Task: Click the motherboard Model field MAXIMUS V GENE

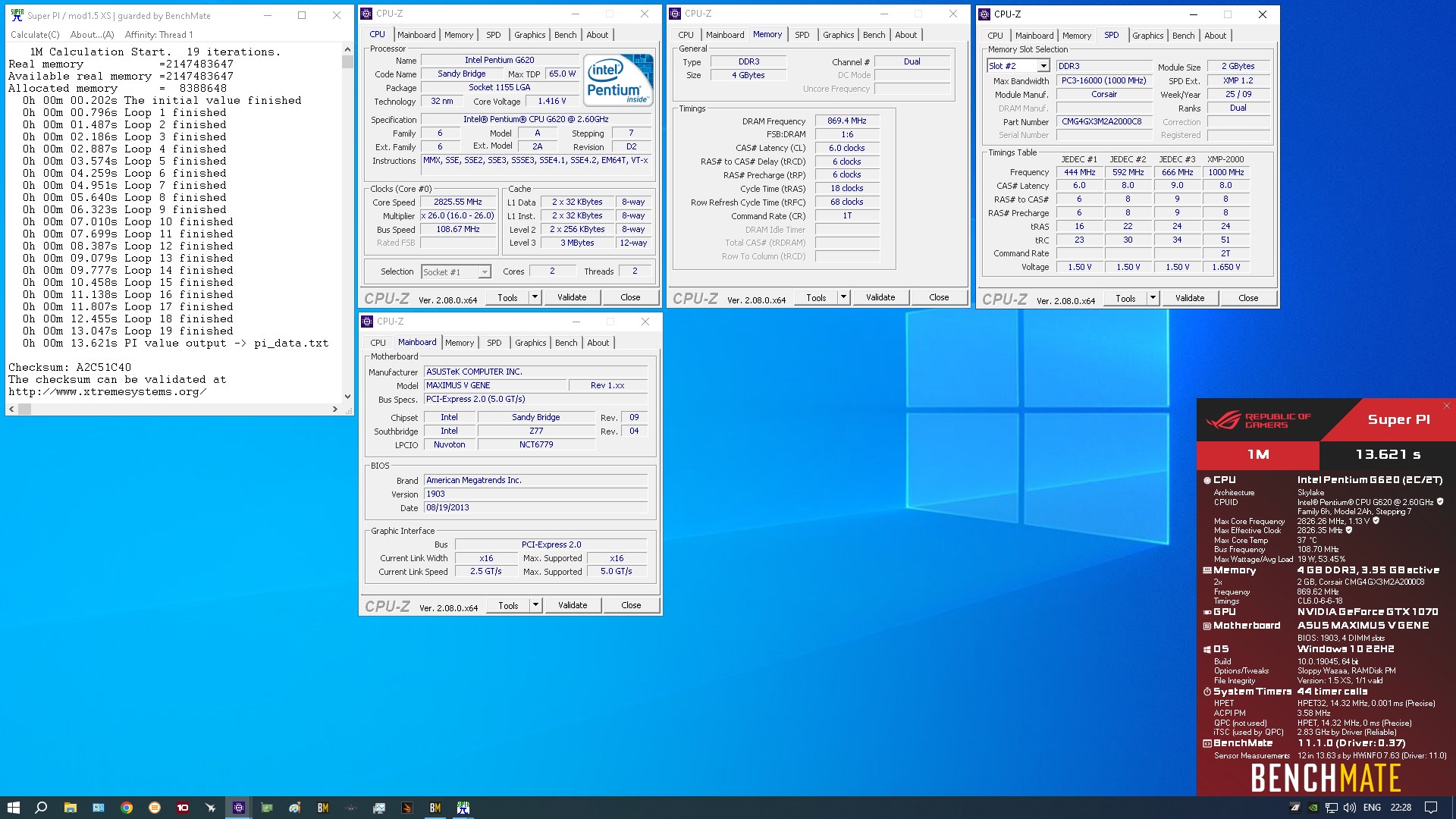Action: click(494, 385)
